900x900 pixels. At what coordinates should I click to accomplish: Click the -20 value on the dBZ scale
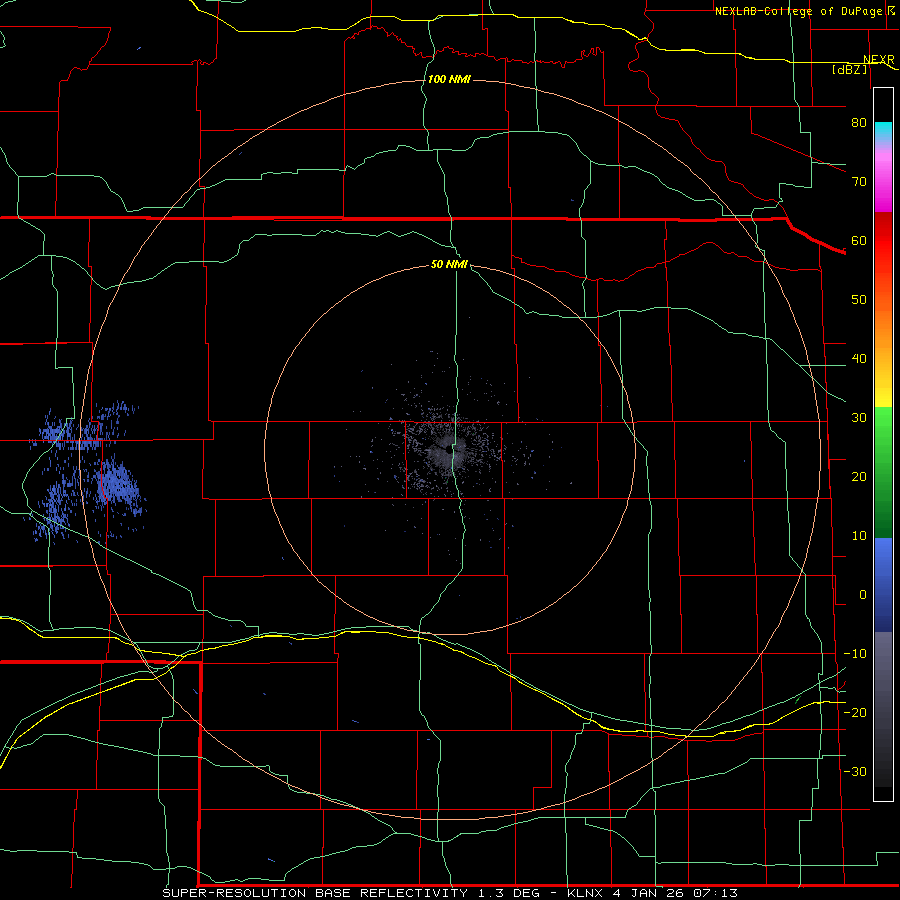pyautogui.click(x=855, y=712)
